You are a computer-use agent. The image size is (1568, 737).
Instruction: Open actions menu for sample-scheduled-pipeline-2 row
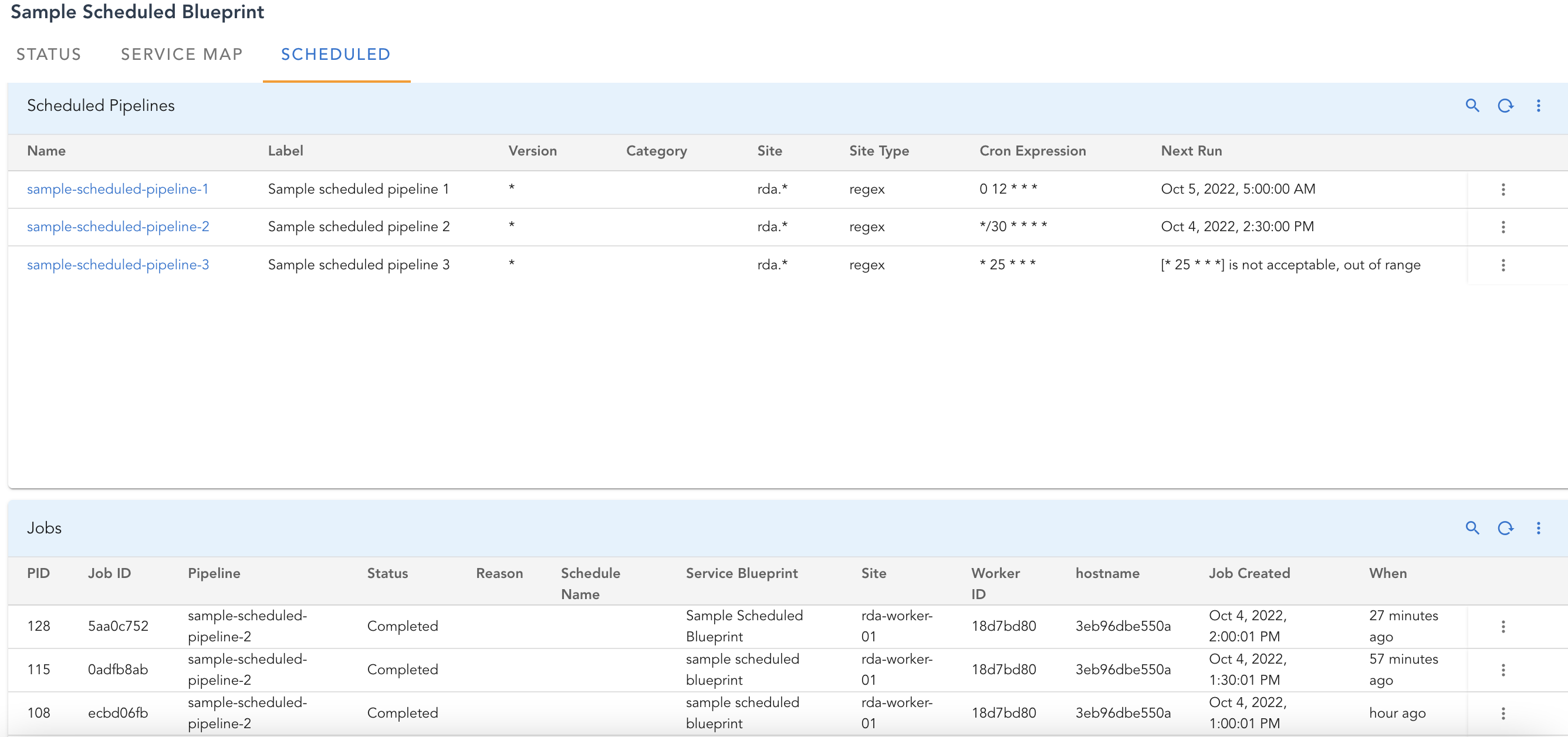pyautogui.click(x=1503, y=227)
